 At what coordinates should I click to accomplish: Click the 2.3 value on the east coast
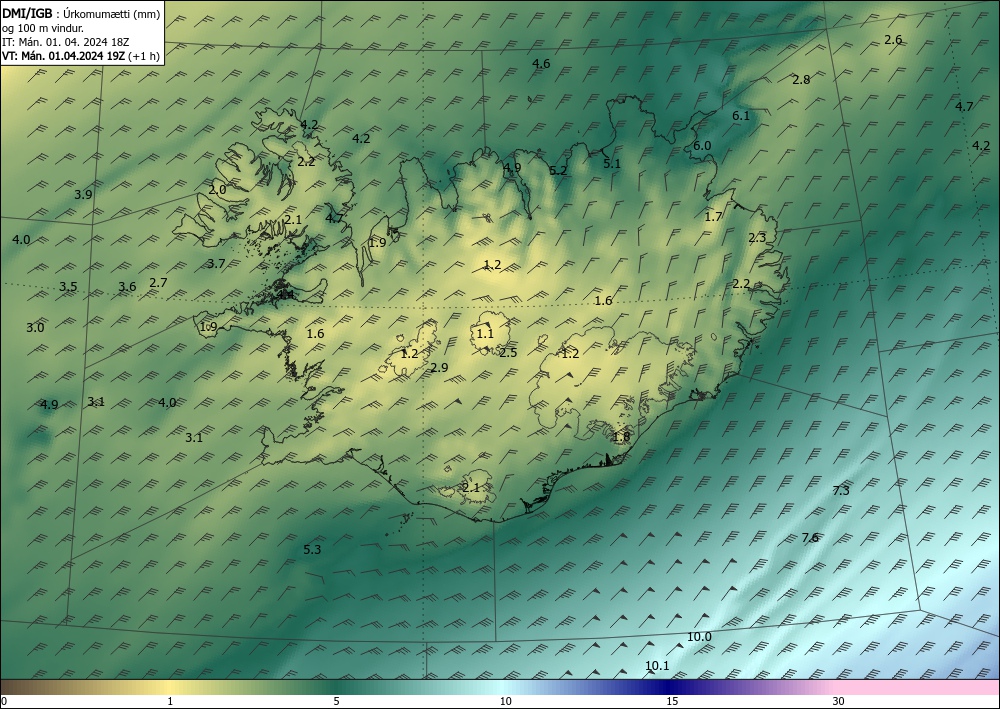[x=757, y=238]
